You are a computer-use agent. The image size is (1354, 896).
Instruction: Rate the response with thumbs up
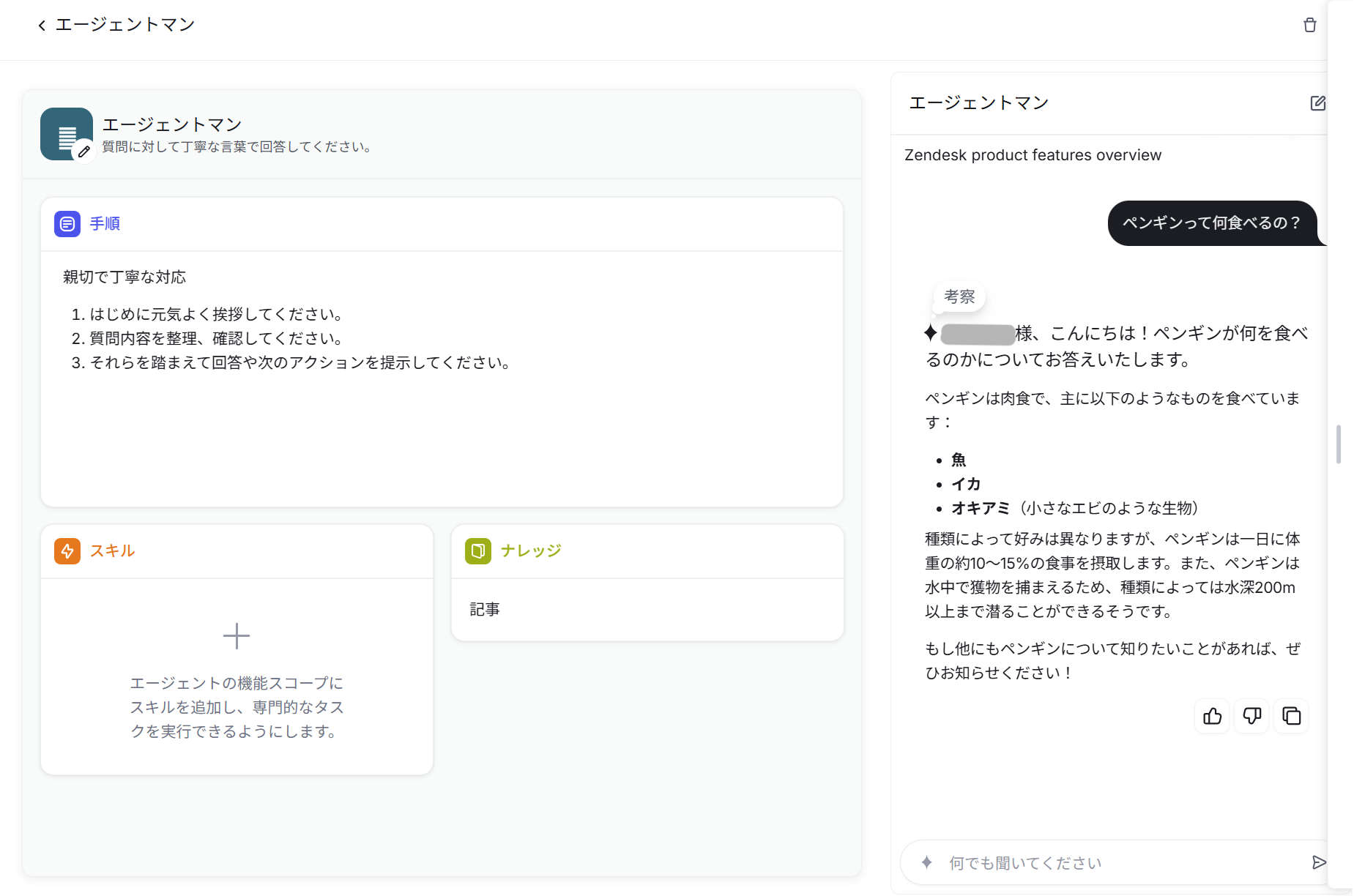pyautogui.click(x=1211, y=716)
